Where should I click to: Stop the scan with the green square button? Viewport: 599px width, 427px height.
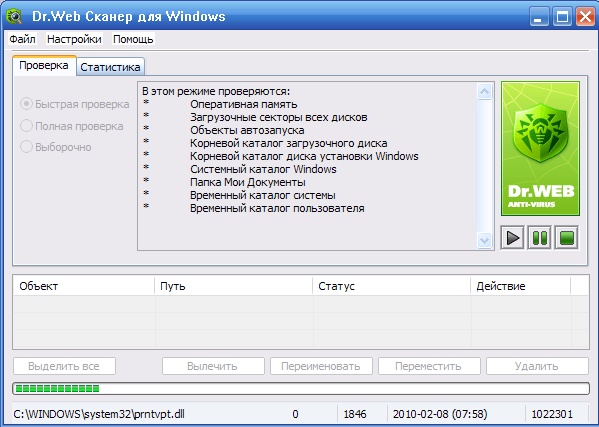point(567,238)
